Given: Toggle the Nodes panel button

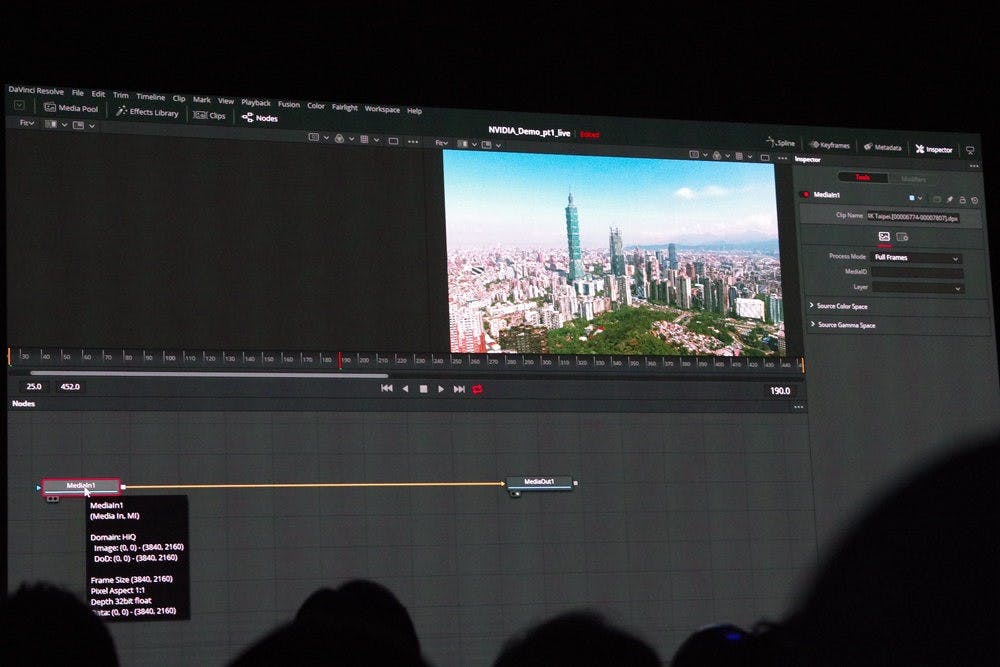Looking at the screenshot, I should pos(260,118).
